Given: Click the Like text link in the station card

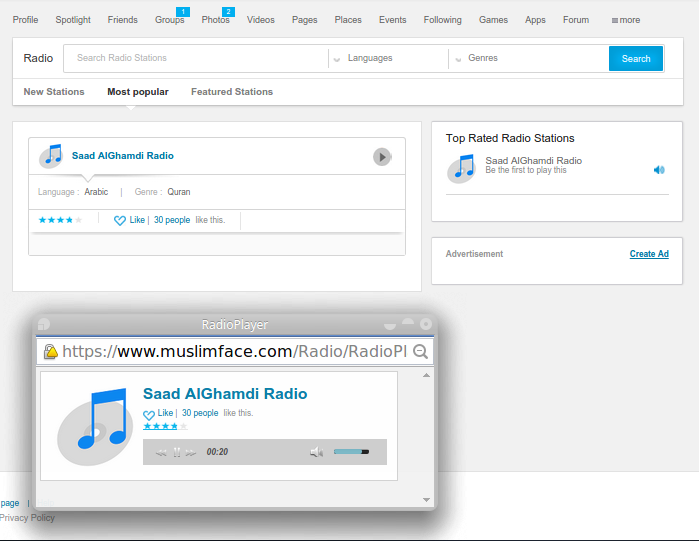Looking at the screenshot, I should click(x=137, y=220).
